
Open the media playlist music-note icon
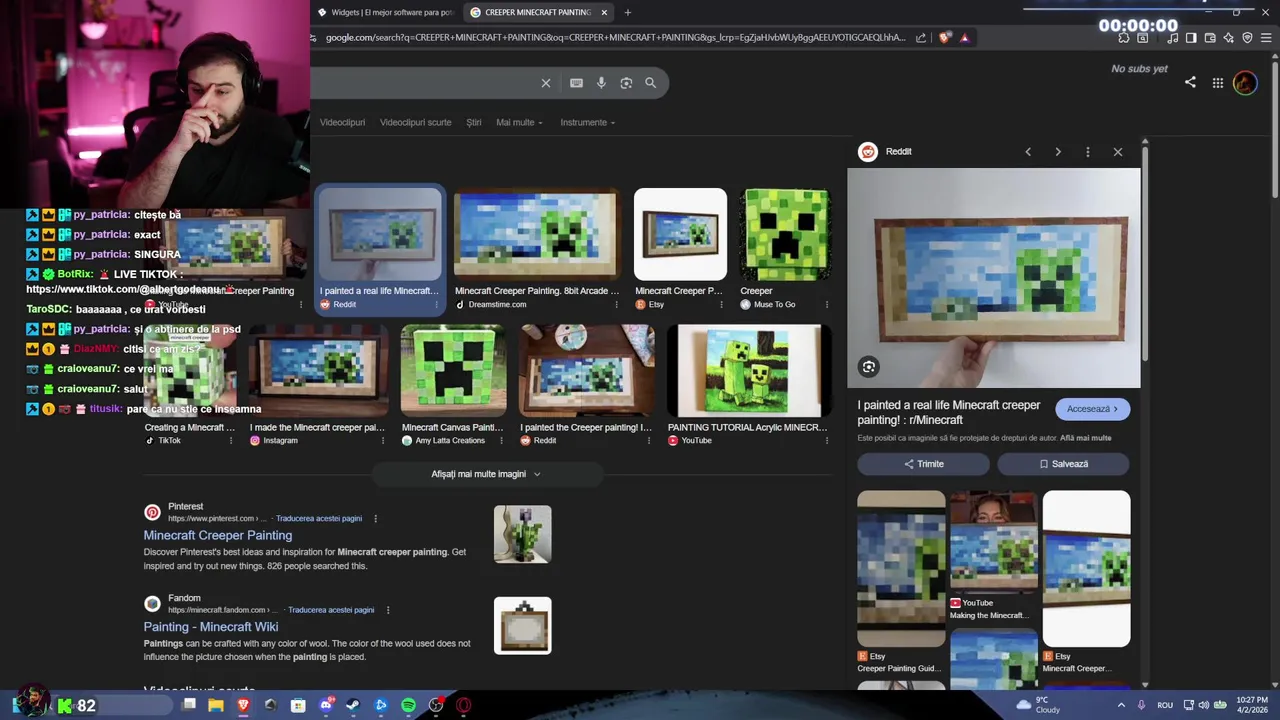point(1172,38)
